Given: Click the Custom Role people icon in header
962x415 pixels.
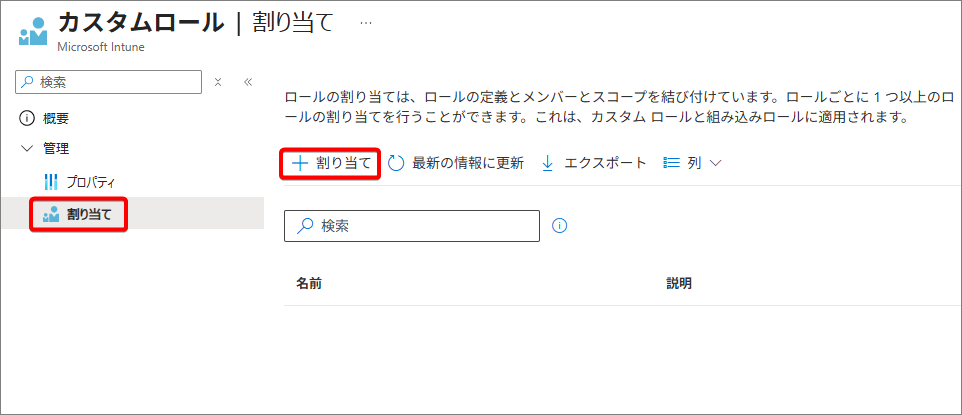Looking at the screenshot, I should pyautogui.click(x=33, y=30).
